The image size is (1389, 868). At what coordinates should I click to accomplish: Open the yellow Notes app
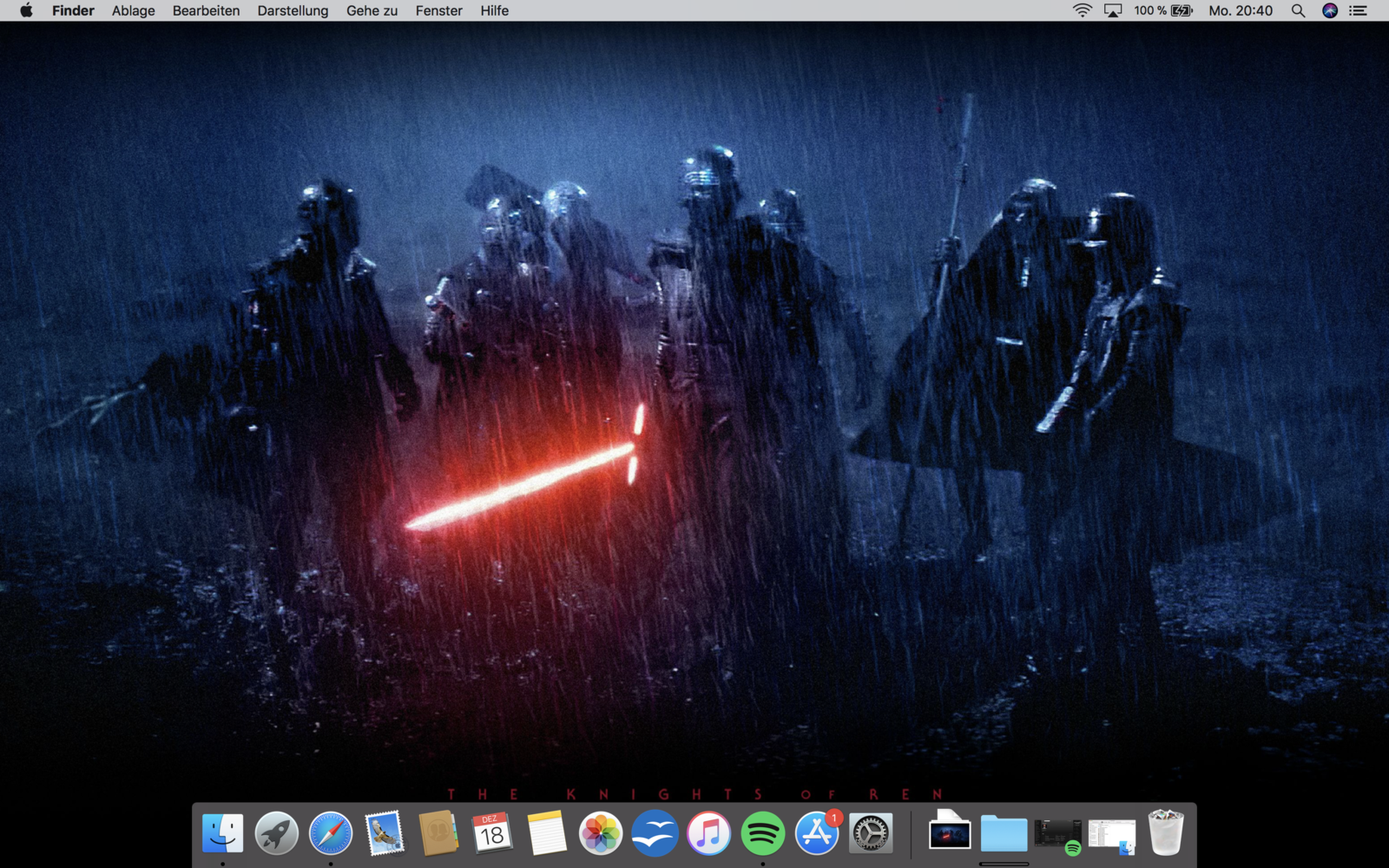click(x=546, y=833)
